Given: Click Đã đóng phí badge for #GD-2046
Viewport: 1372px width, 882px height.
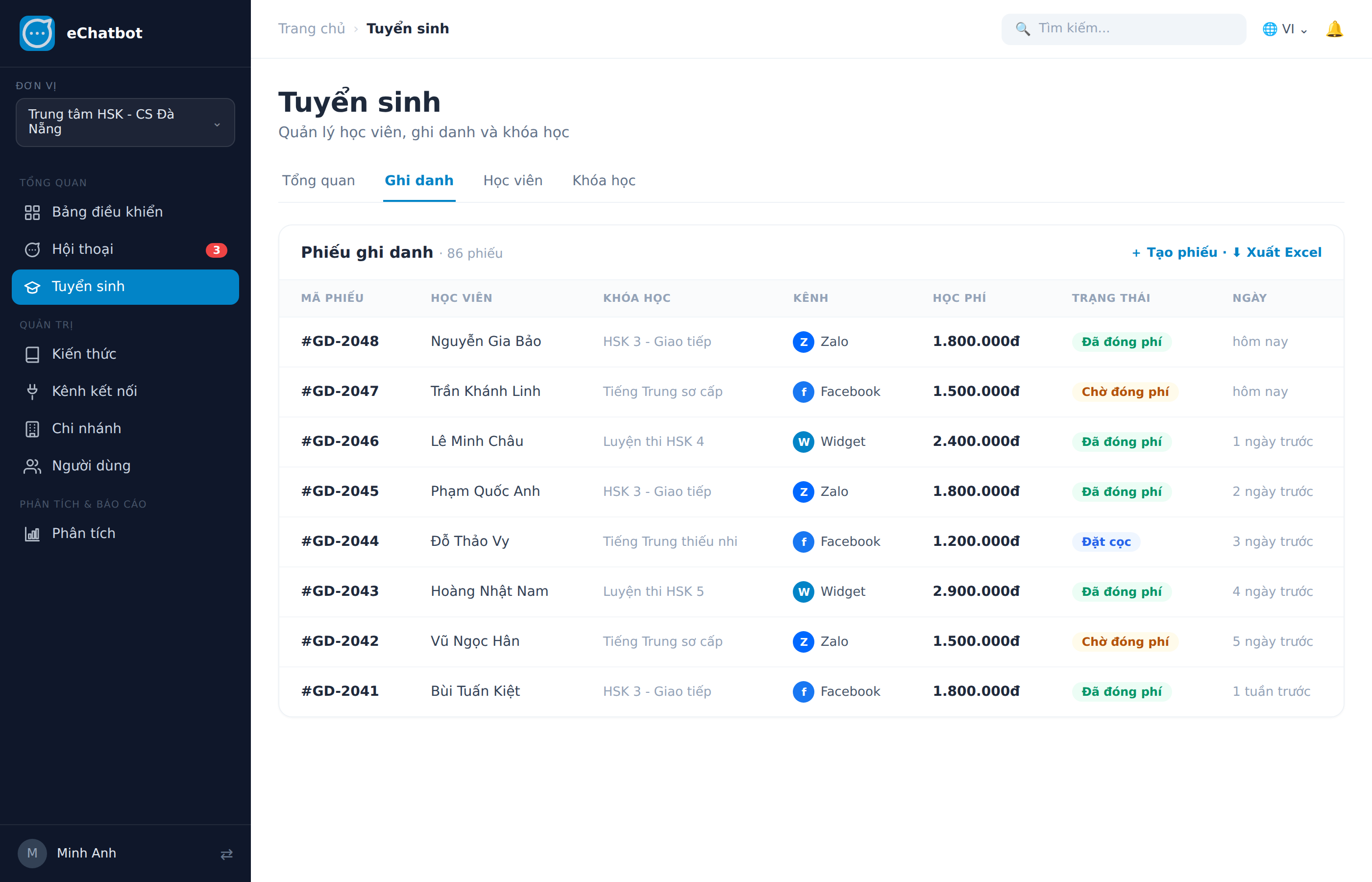Looking at the screenshot, I should [1121, 441].
